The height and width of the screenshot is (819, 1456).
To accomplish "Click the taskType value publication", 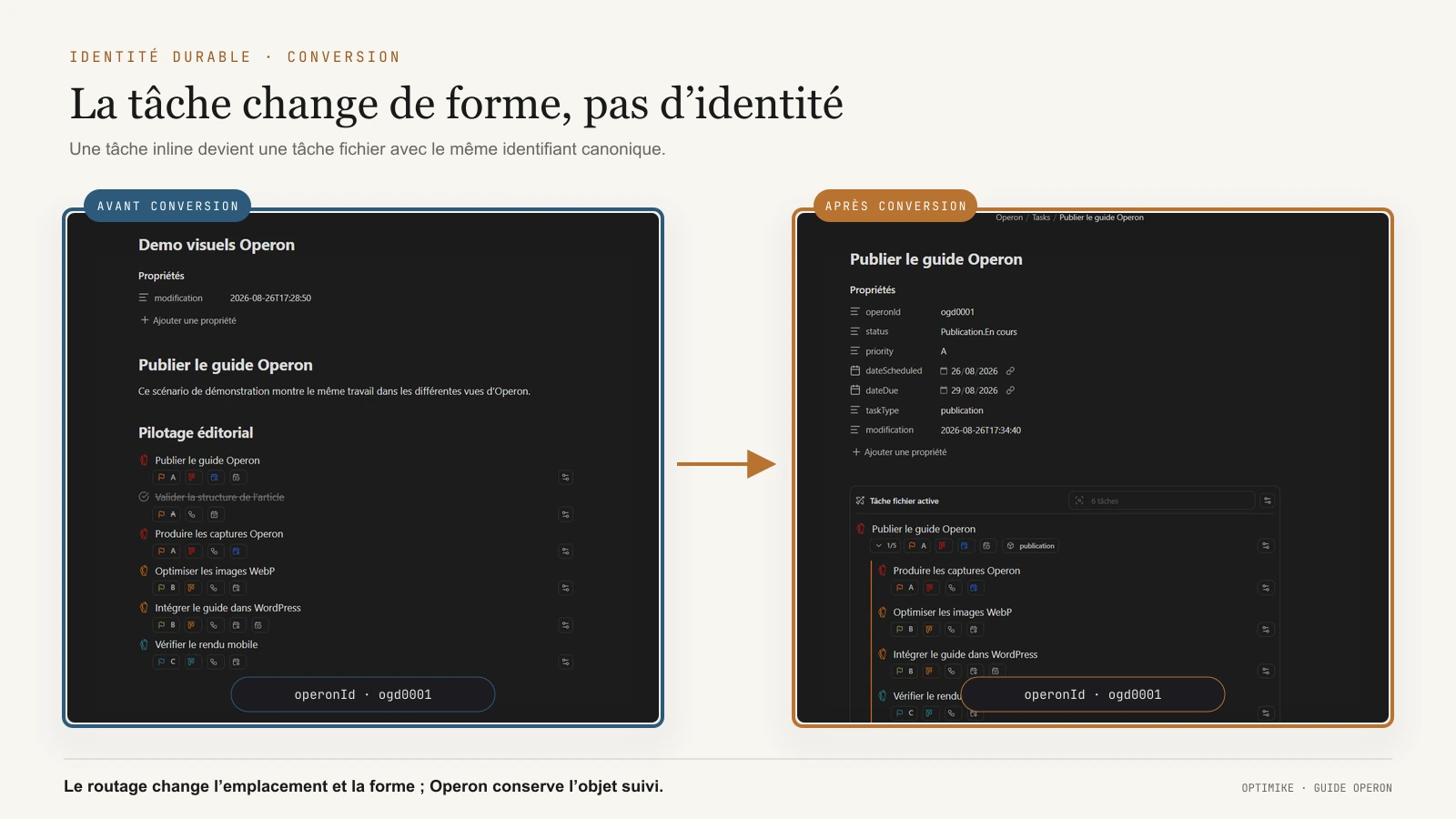I will pyautogui.click(x=962, y=410).
